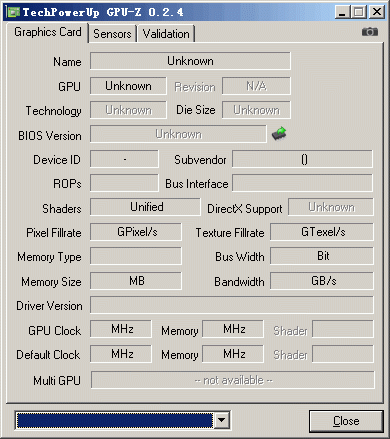Click the empty Bus Interface field
This screenshot has height=439, width=390.
pyautogui.click(x=302, y=183)
